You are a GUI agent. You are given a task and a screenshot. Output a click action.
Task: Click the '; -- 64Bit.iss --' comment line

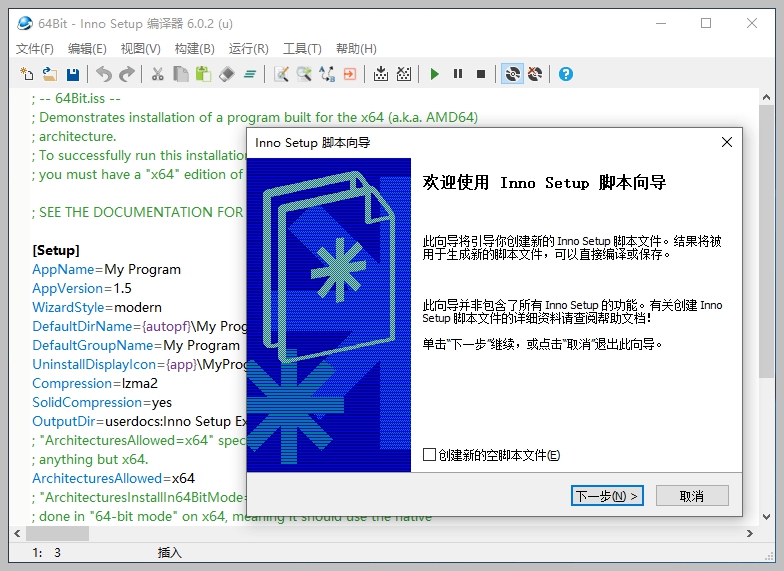pyautogui.click(x=76, y=98)
